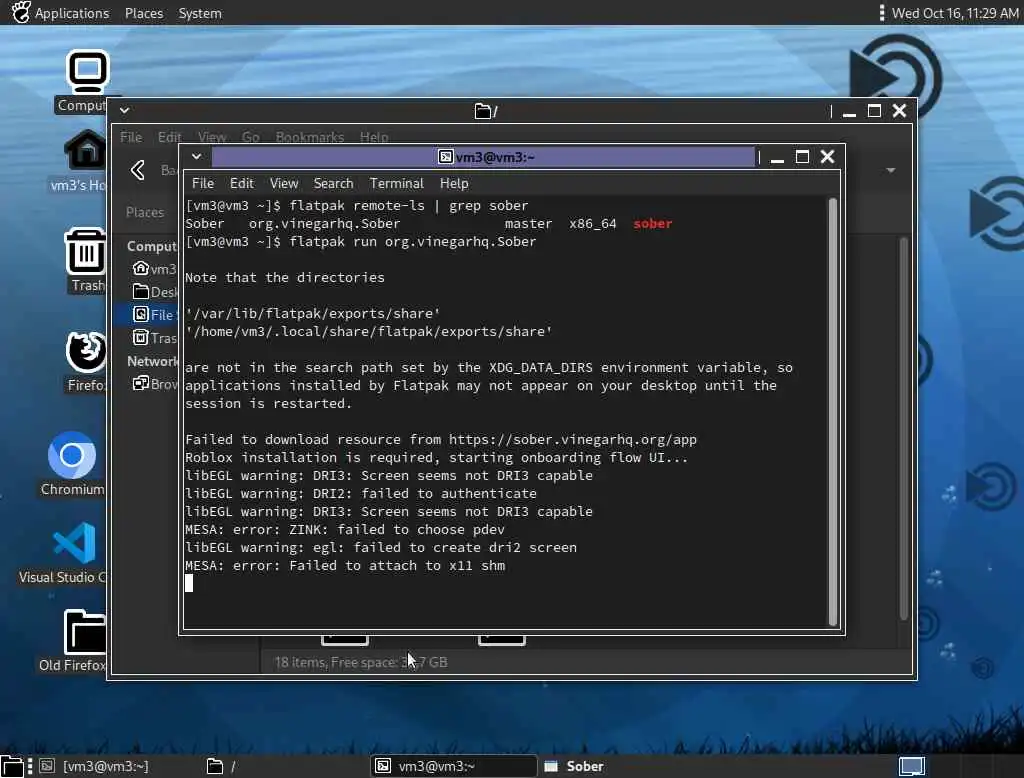Open vm3's Home desktop icon
The height and width of the screenshot is (778, 1024).
tap(86, 150)
